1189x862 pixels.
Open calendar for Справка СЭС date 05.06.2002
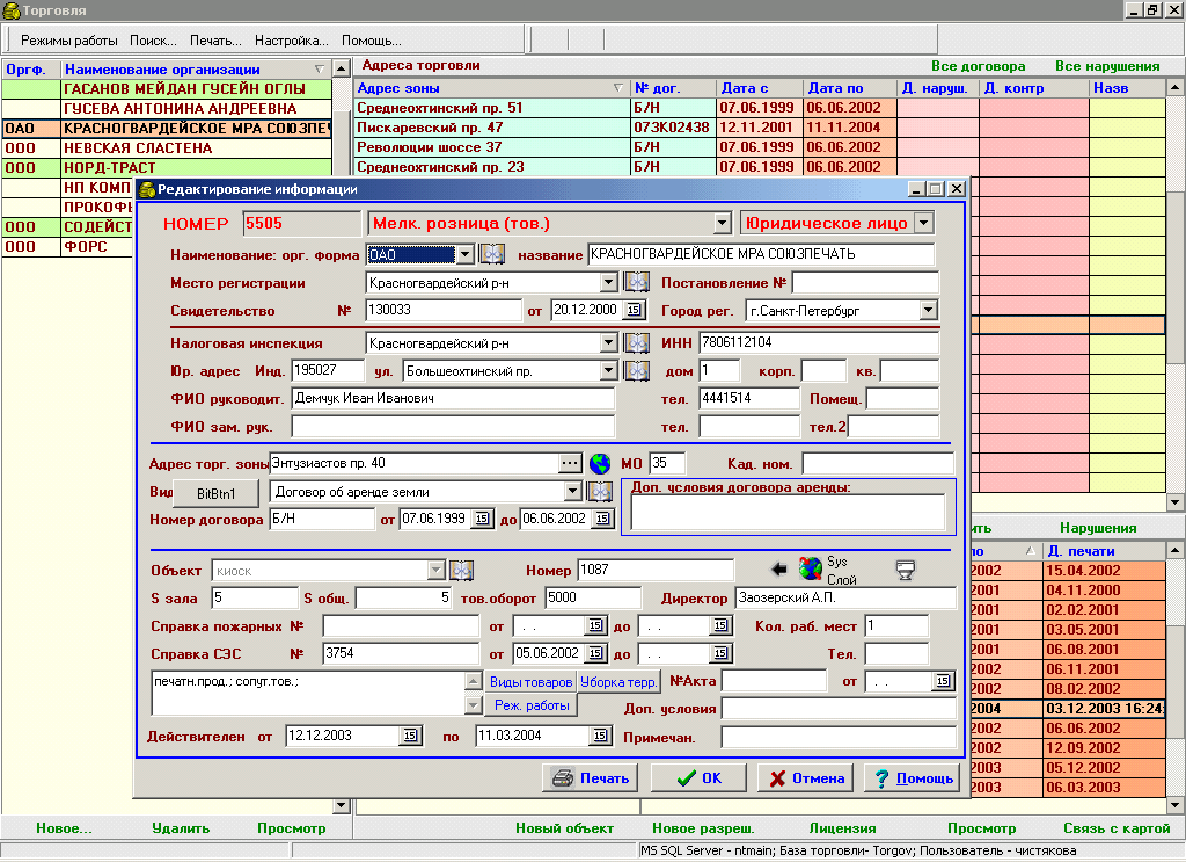click(595, 654)
